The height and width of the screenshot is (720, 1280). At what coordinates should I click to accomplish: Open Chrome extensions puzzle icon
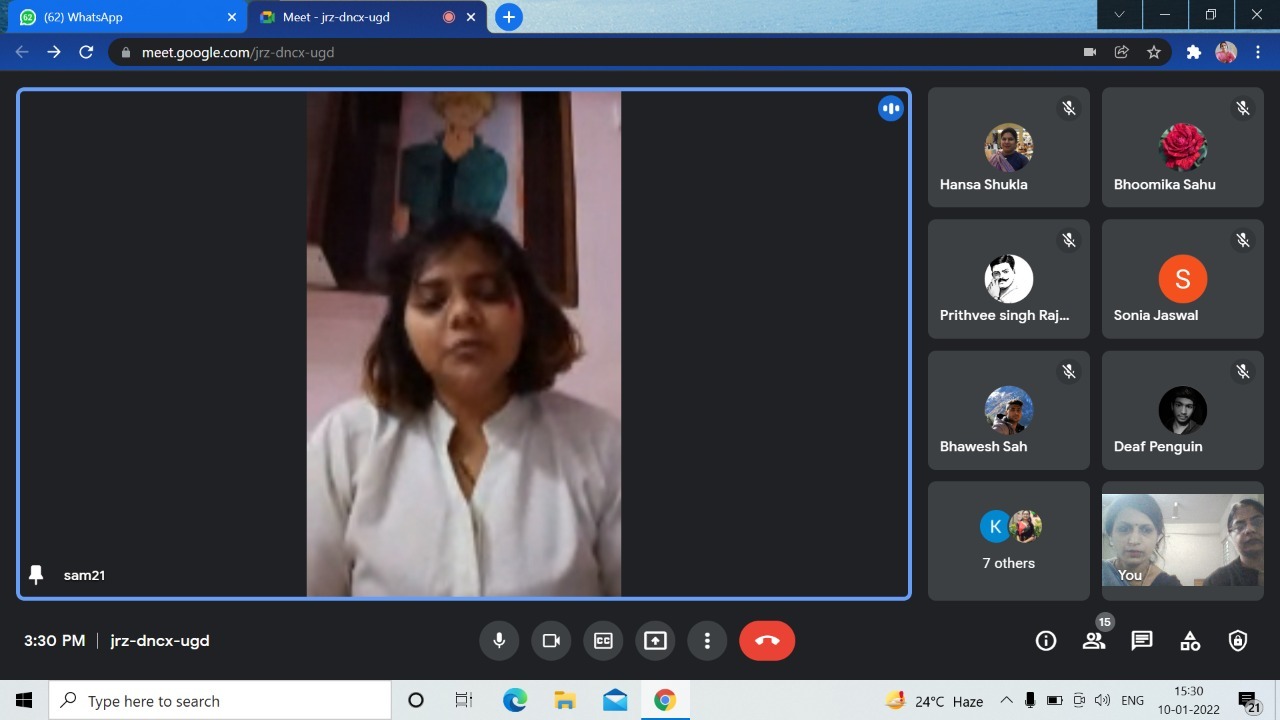1194,52
